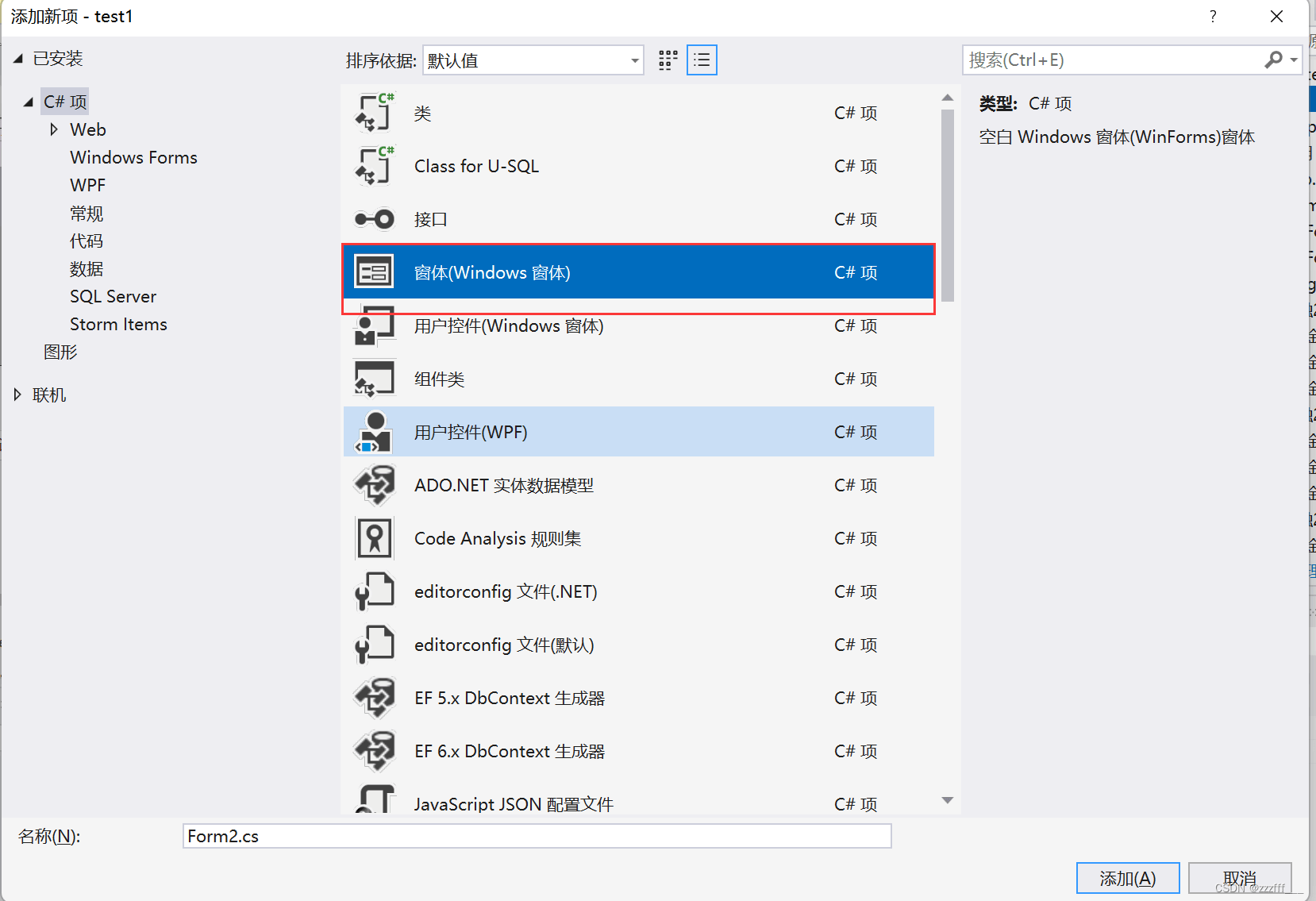Open the 排序依据 sort dropdown

pyautogui.click(x=533, y=60)
